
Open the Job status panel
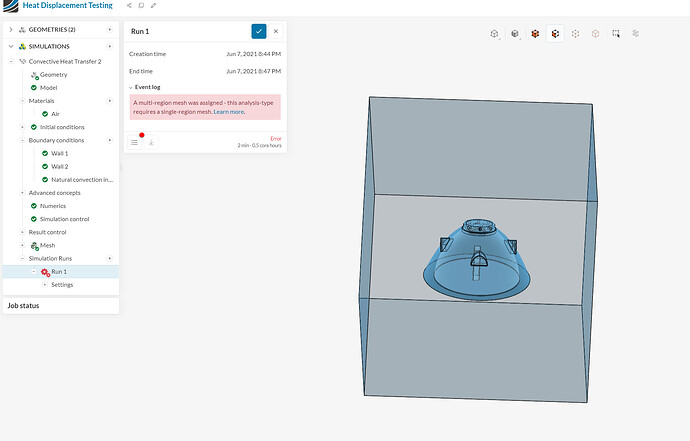[61, 306]
